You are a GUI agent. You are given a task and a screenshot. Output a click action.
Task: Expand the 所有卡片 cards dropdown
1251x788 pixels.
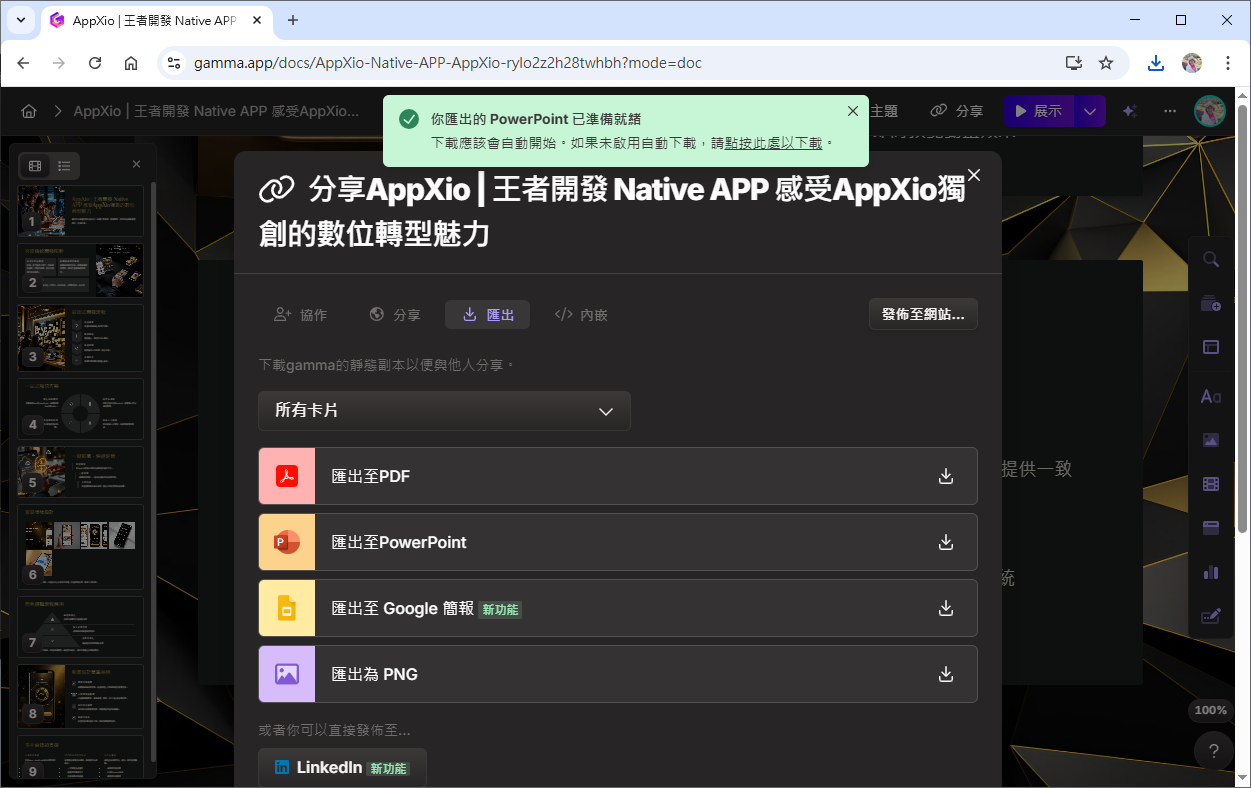[x=444, y=411]
